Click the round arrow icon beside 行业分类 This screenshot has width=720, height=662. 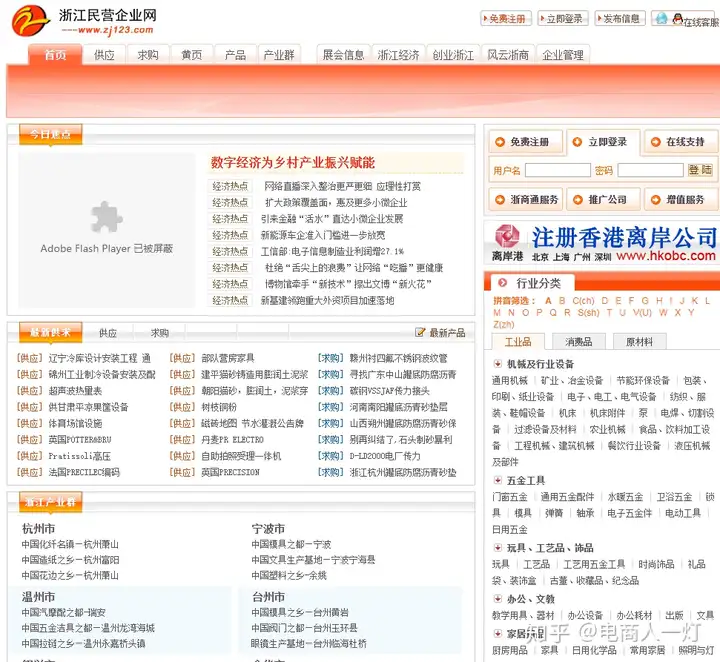[502, 282]
